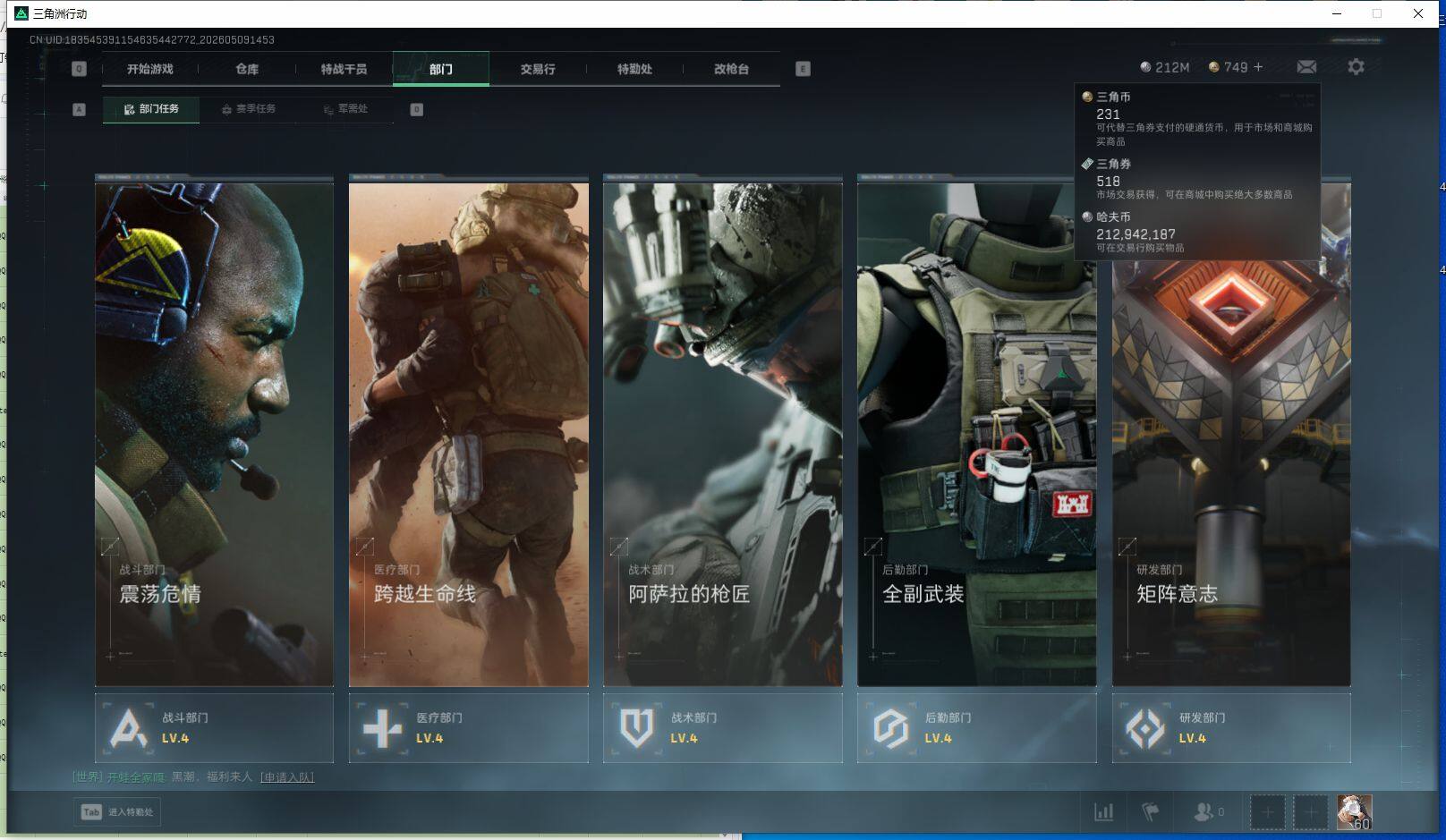
Task: Open the settings gear icon
Action: click(x=1356, y=67)
